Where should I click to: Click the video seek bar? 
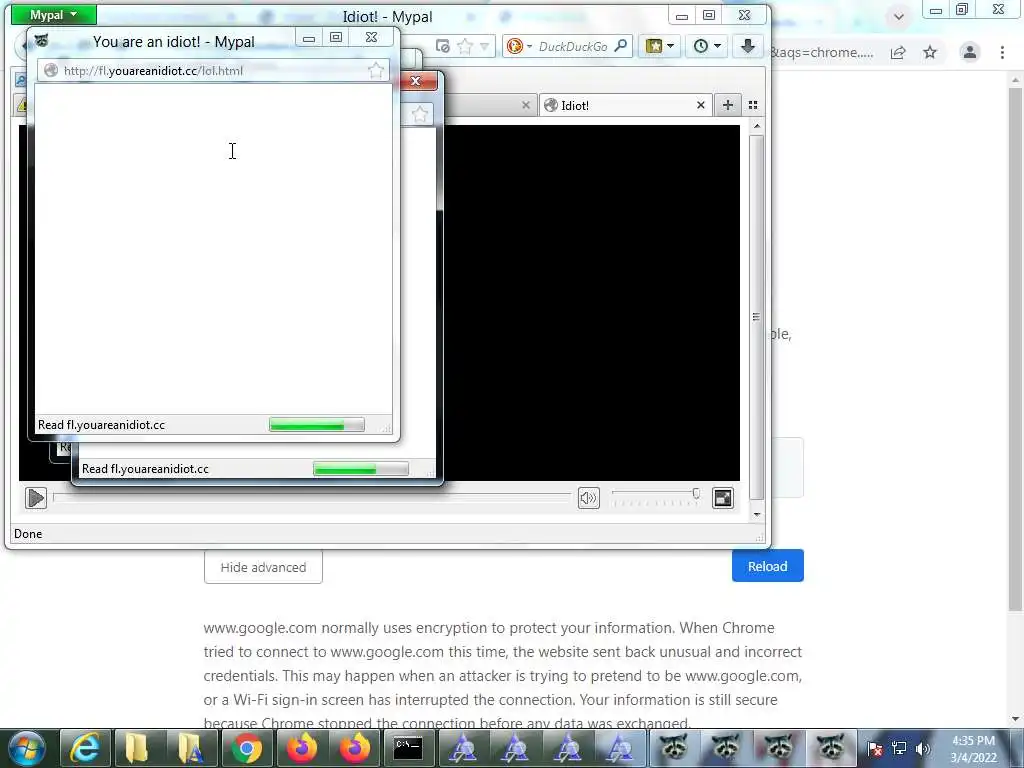pyautogui.click(x=312, y=498)
